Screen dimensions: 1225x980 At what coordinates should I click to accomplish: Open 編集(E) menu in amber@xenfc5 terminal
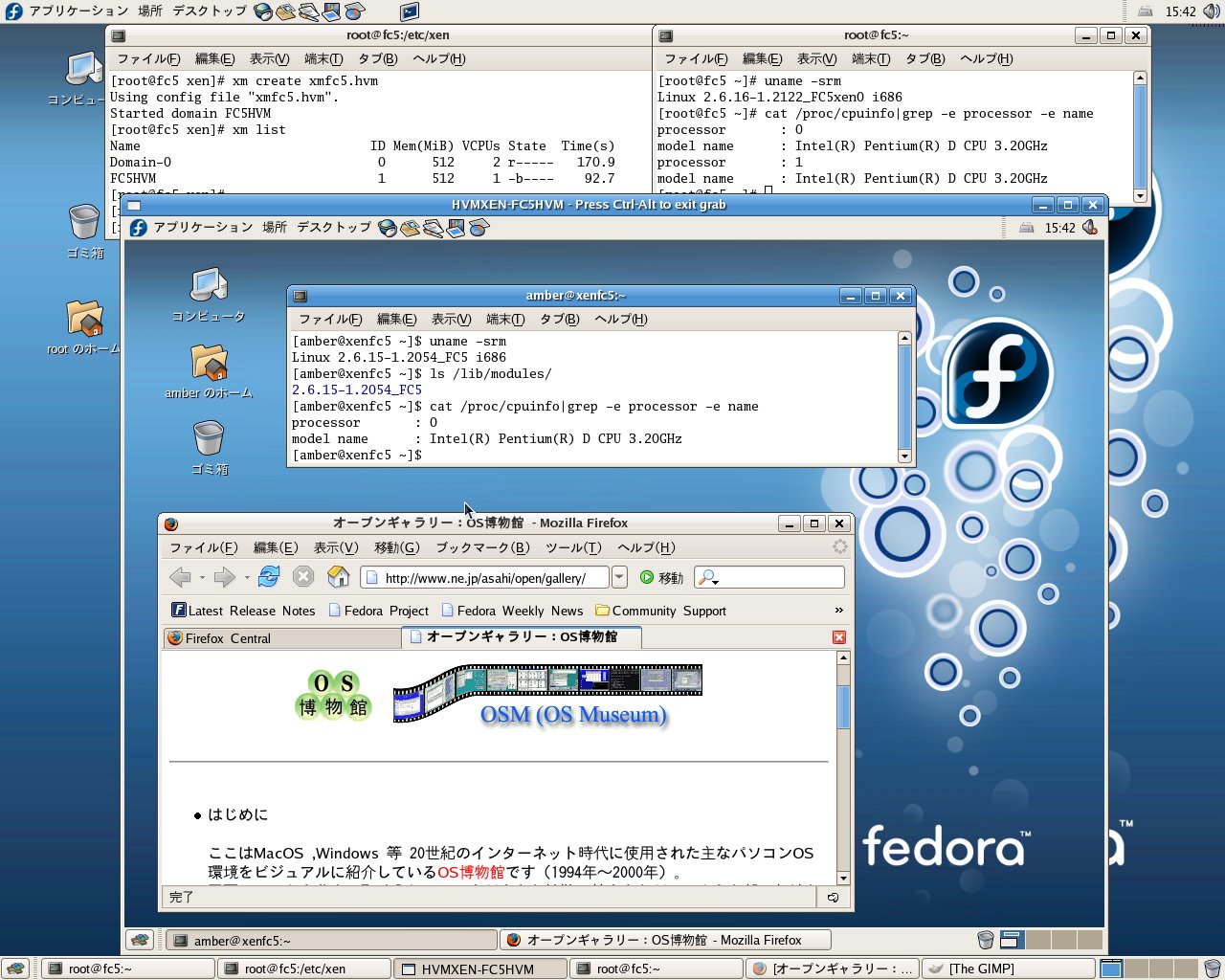tap(396, 319)
